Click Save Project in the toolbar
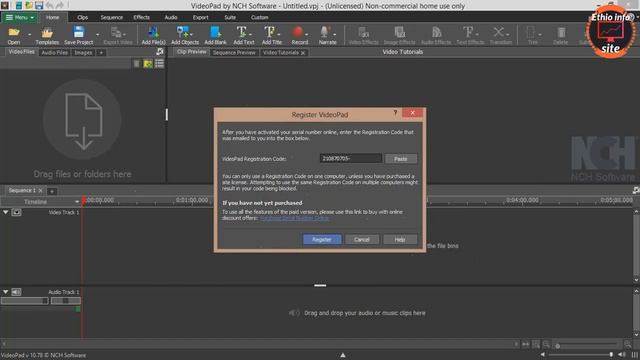640x360 pixels. tap(78, 35)
